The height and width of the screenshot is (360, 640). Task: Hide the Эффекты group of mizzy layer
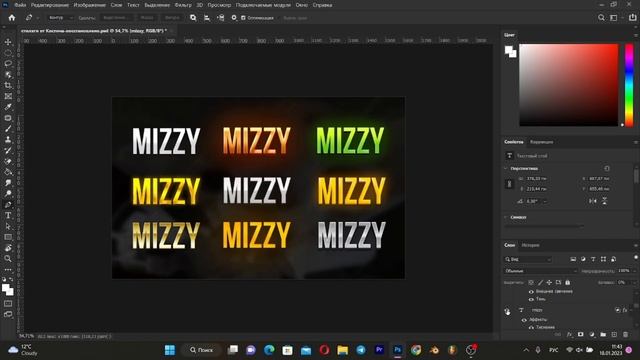tap(524, 320)
